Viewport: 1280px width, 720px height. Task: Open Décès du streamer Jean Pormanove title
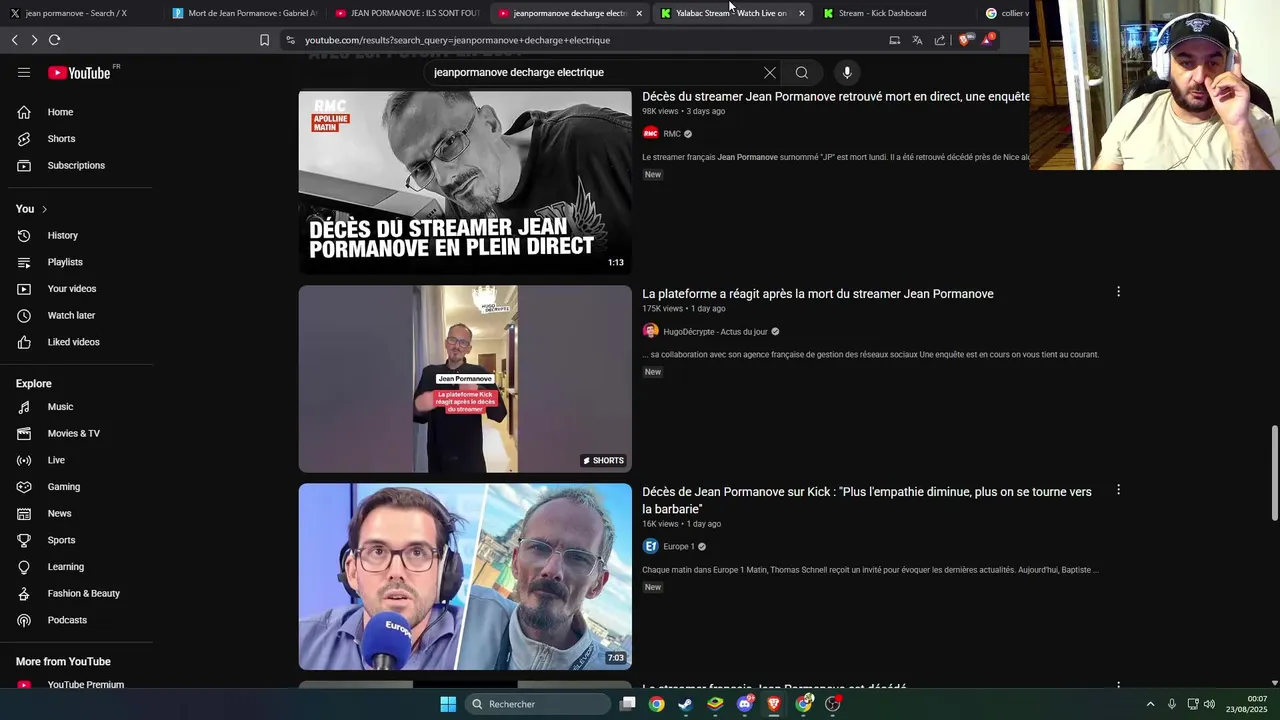(x=836, y=97)
